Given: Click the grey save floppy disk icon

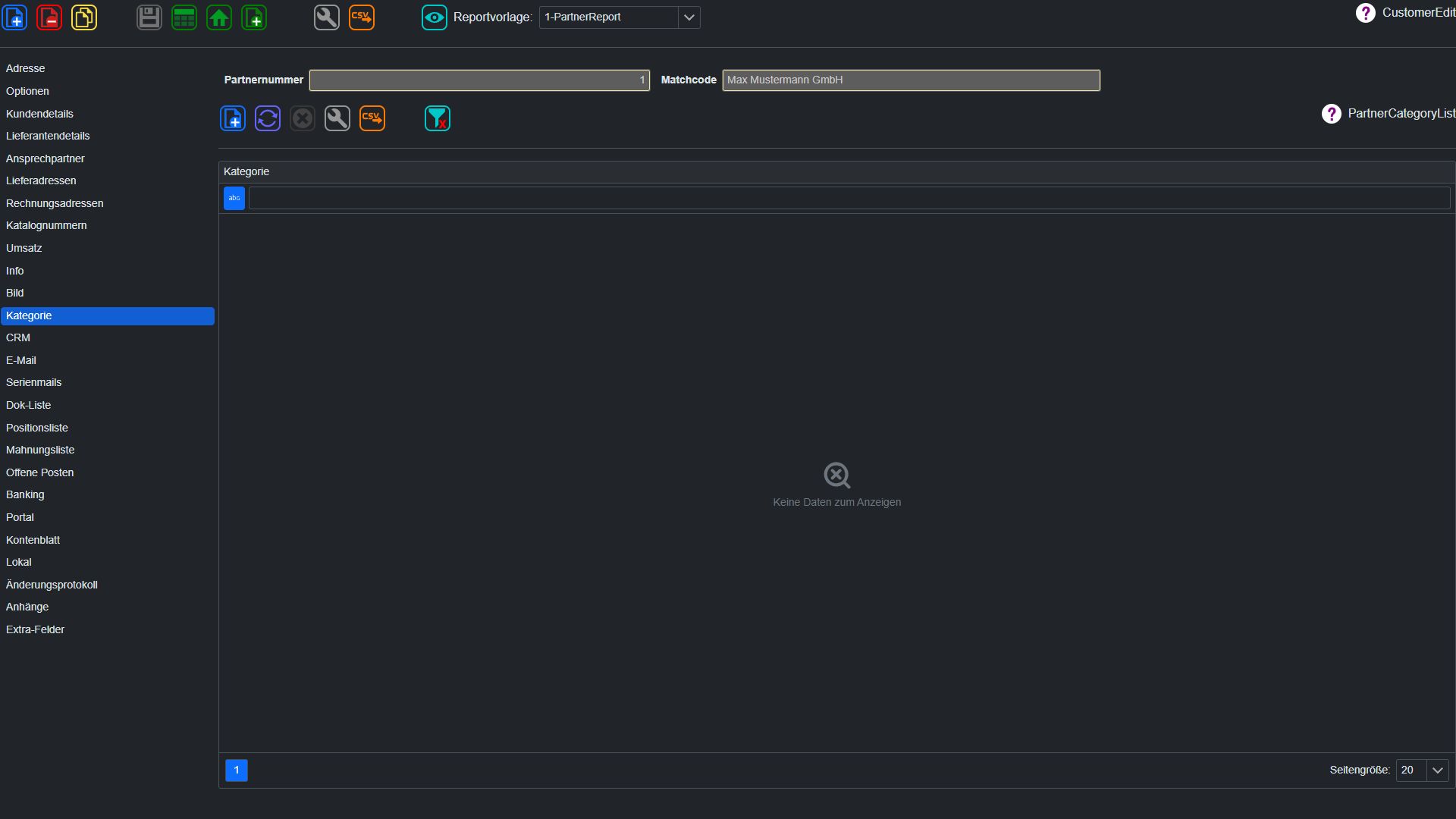Looking at the screenshot, I should tap(149, 17).
